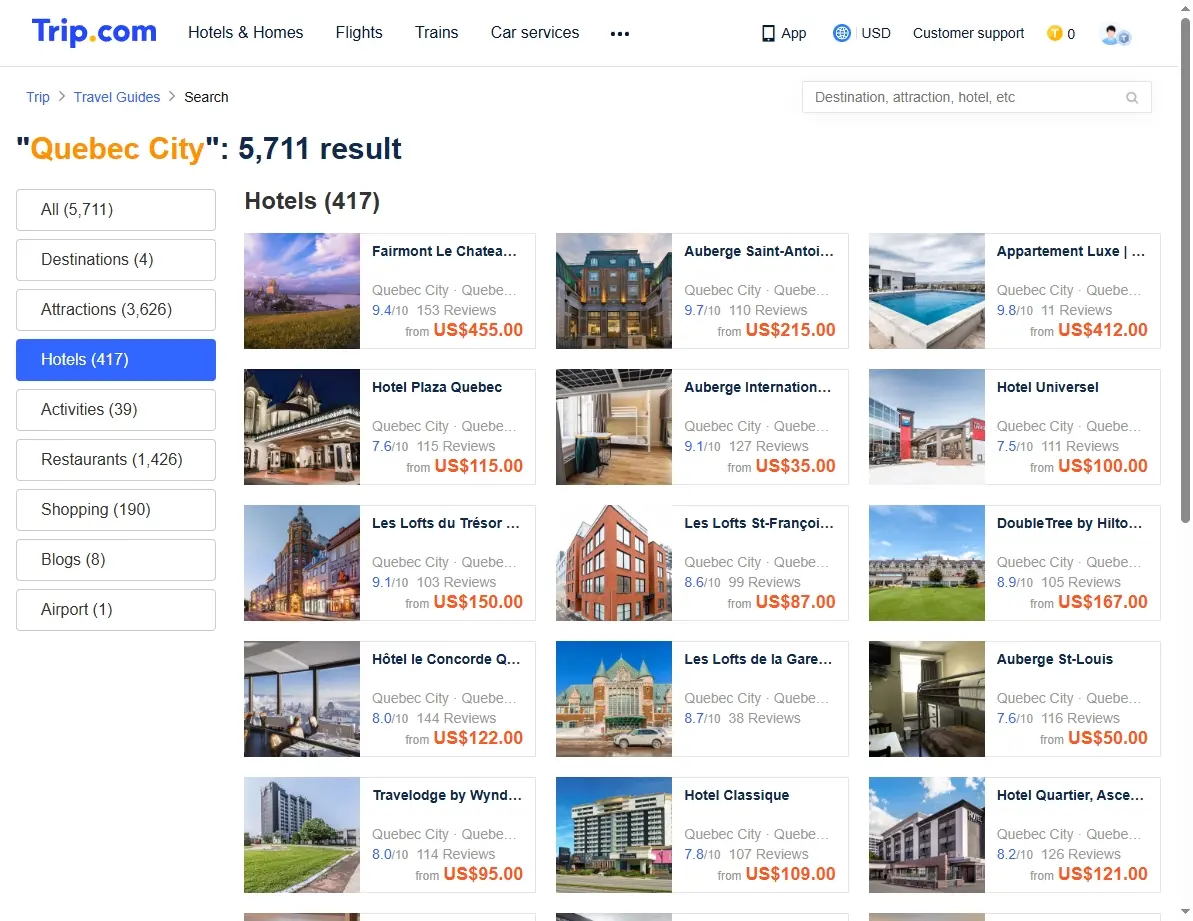This screenshot has width=1193, height=921.
Task: Click the Trip Coins gold icon
Action: click(1055, 33)
